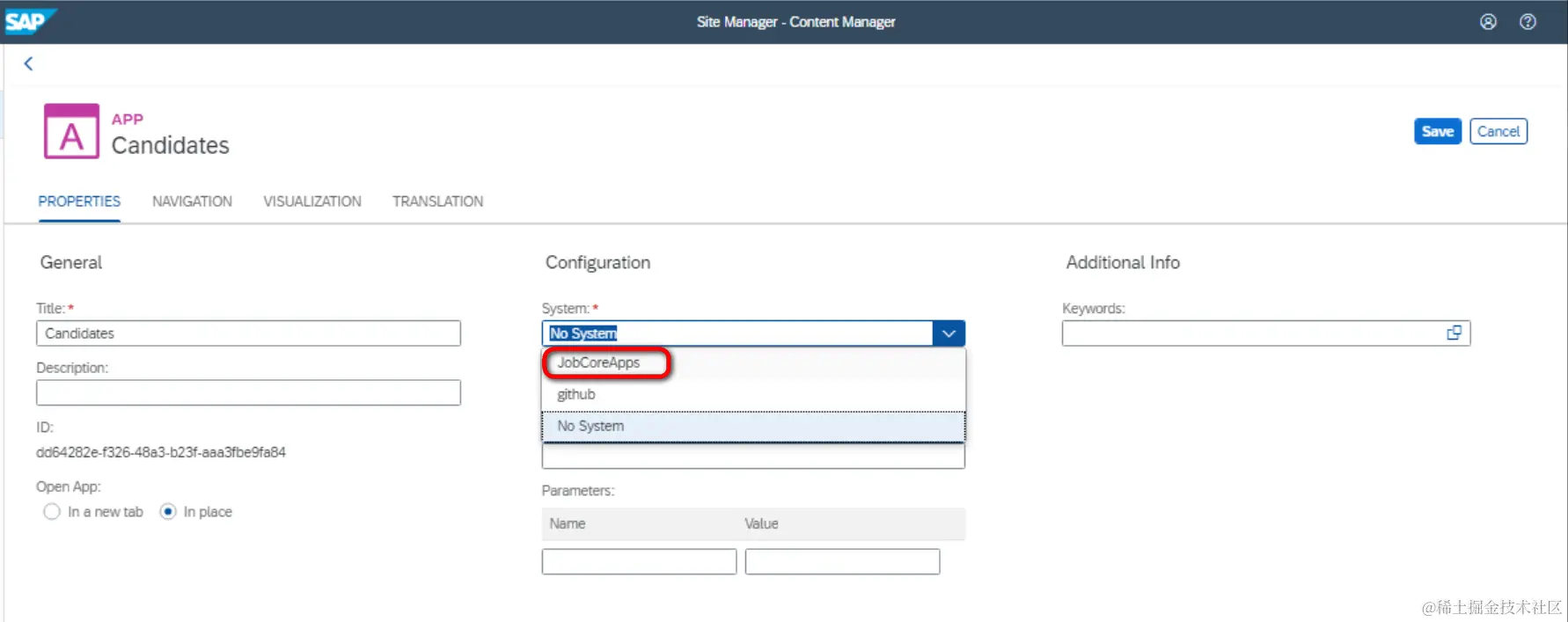Click the SAP logo
The image size is (1568, 622).
[29, 21]
